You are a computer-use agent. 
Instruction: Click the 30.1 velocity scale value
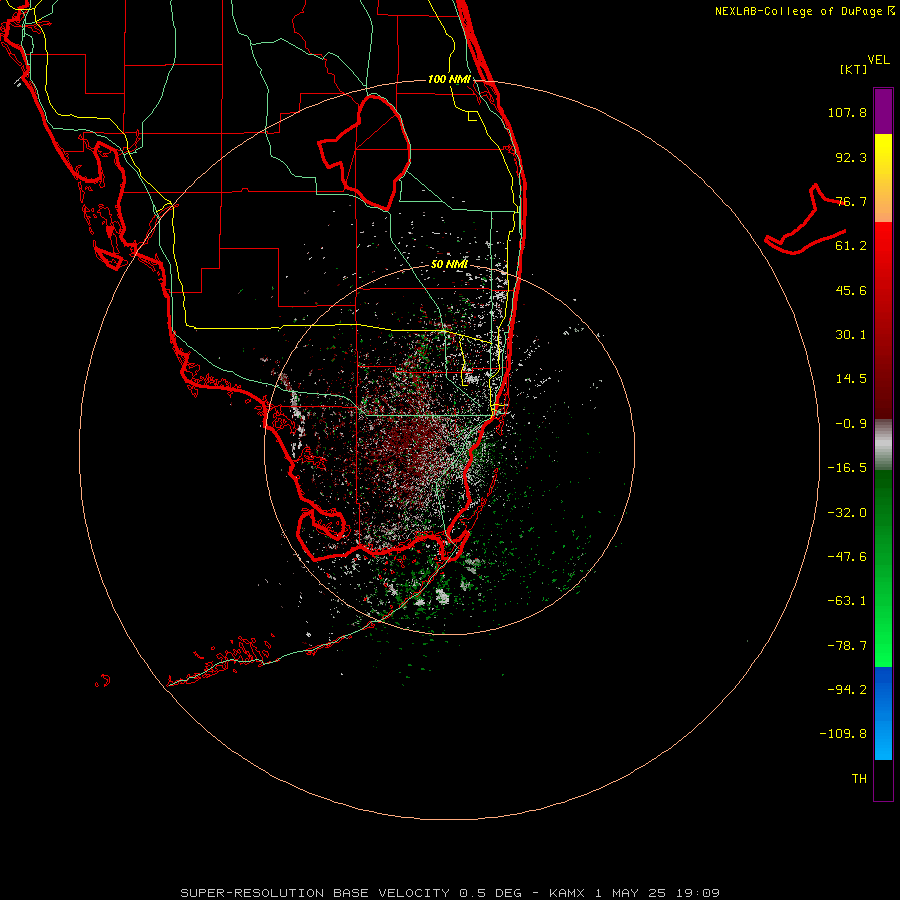tap(851, 335)
